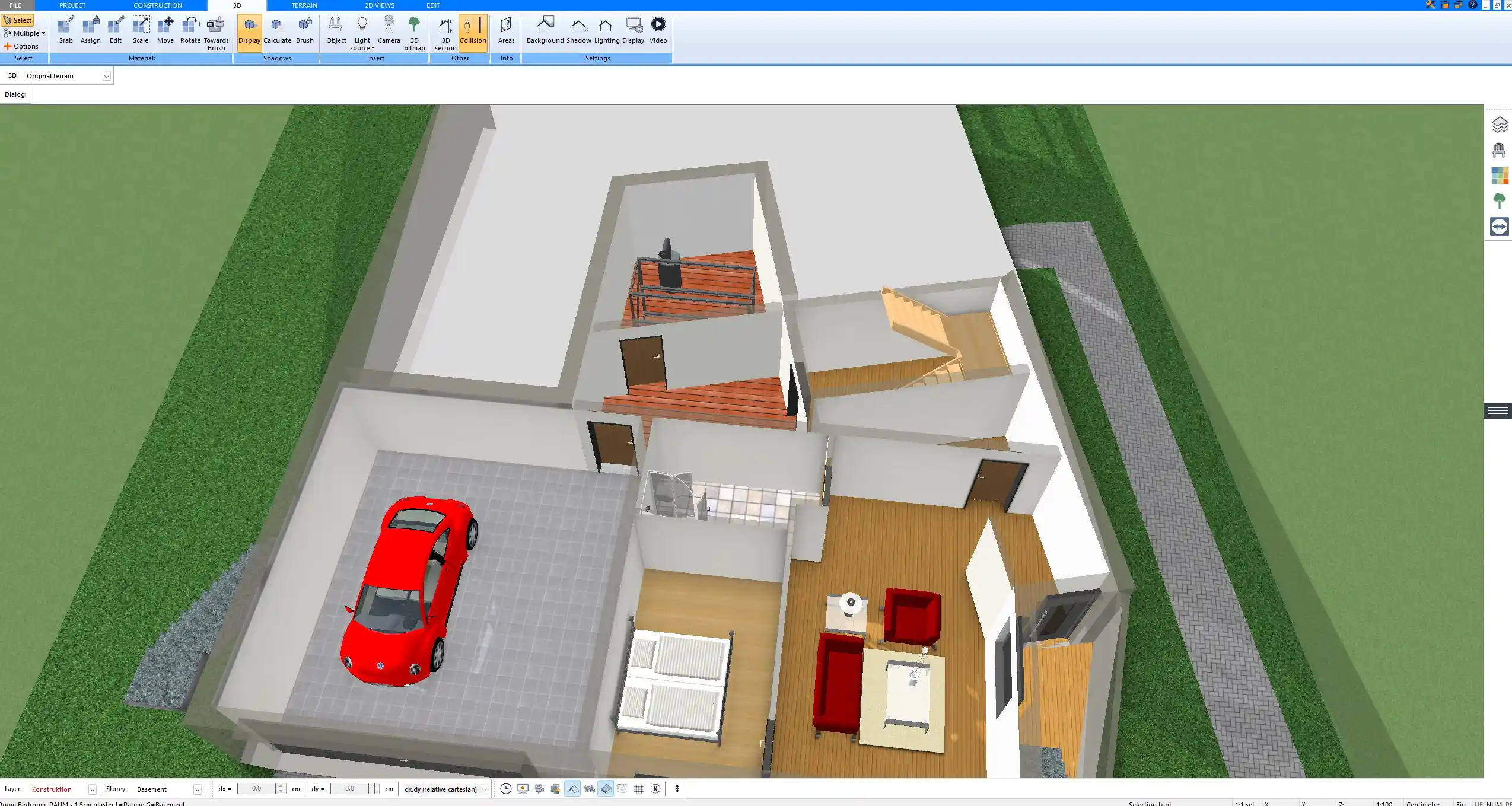This screenshot has height=806, width=1512.
Task: Open the 2D VIEWS tab
Action: pos(380,5)
